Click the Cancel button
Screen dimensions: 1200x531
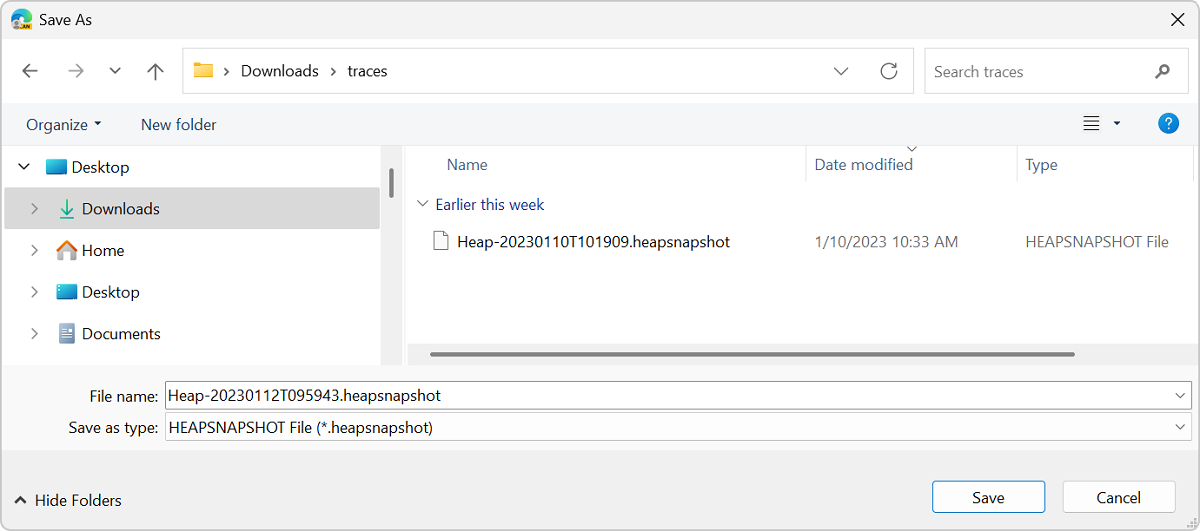(x=1118, y=497)
